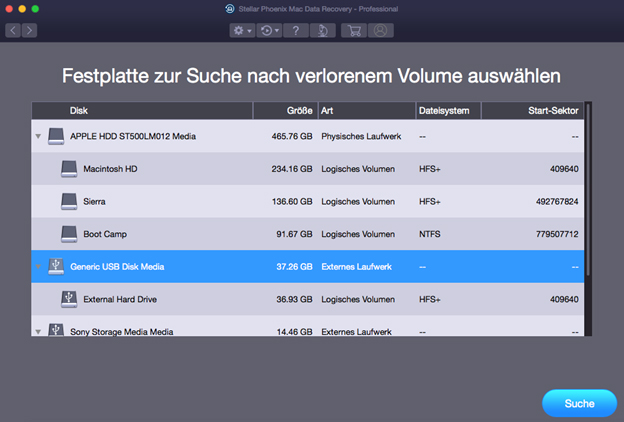Click the 14.46 GB size value
Screen dimensions: 624x422
coord(294,332)
